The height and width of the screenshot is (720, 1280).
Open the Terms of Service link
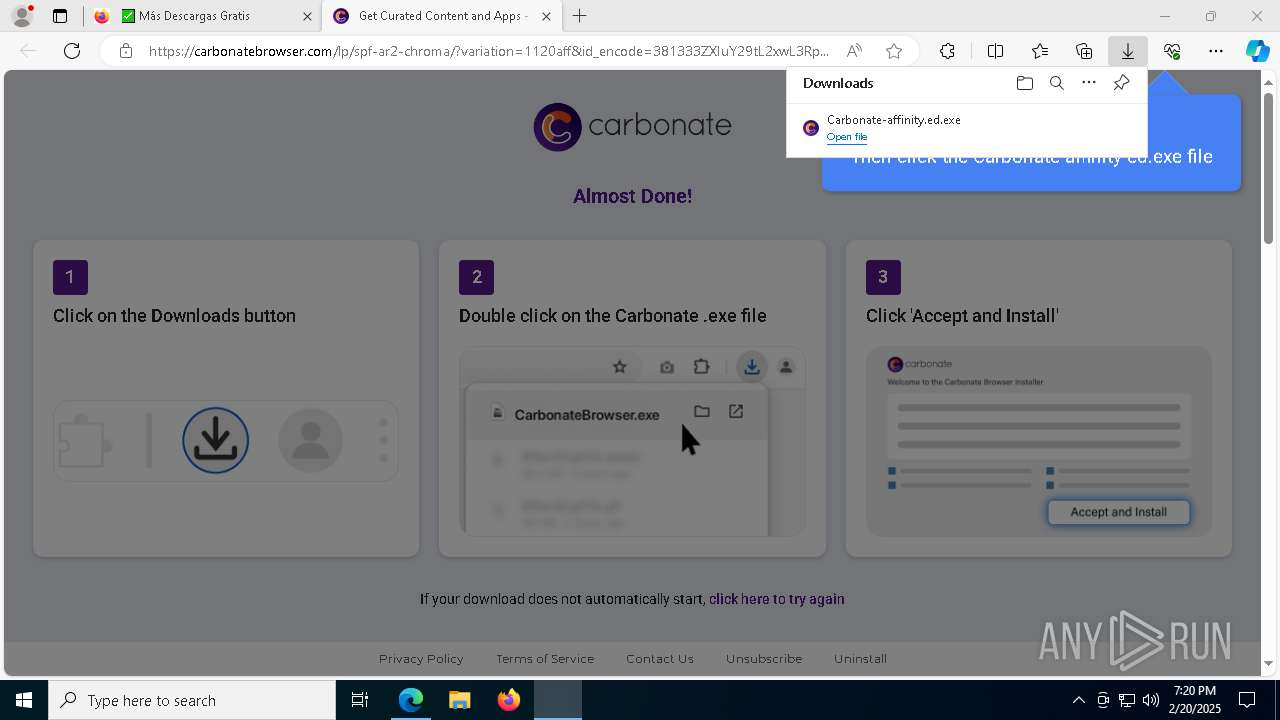[545, 659]
